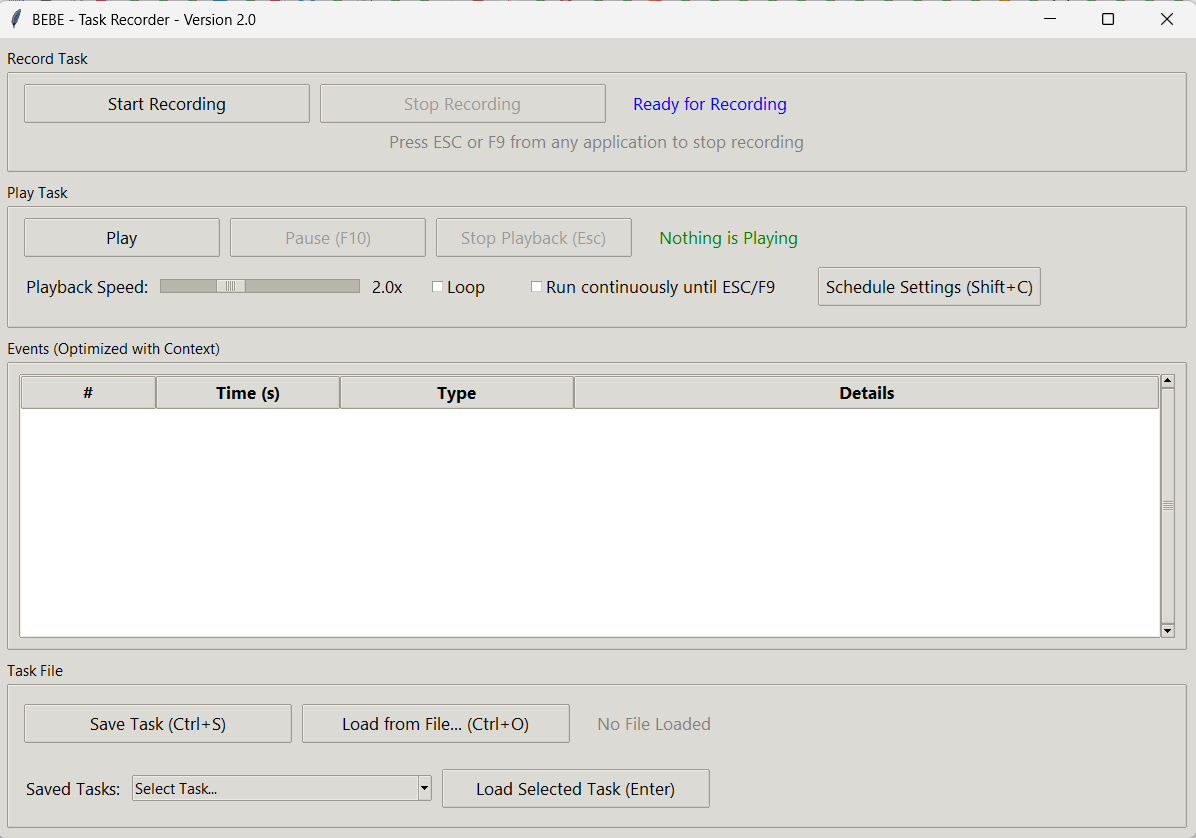This screenshot has width=1196, height=838.
Task: Click Stop Playback (Esc)
Action: point(533,237)
